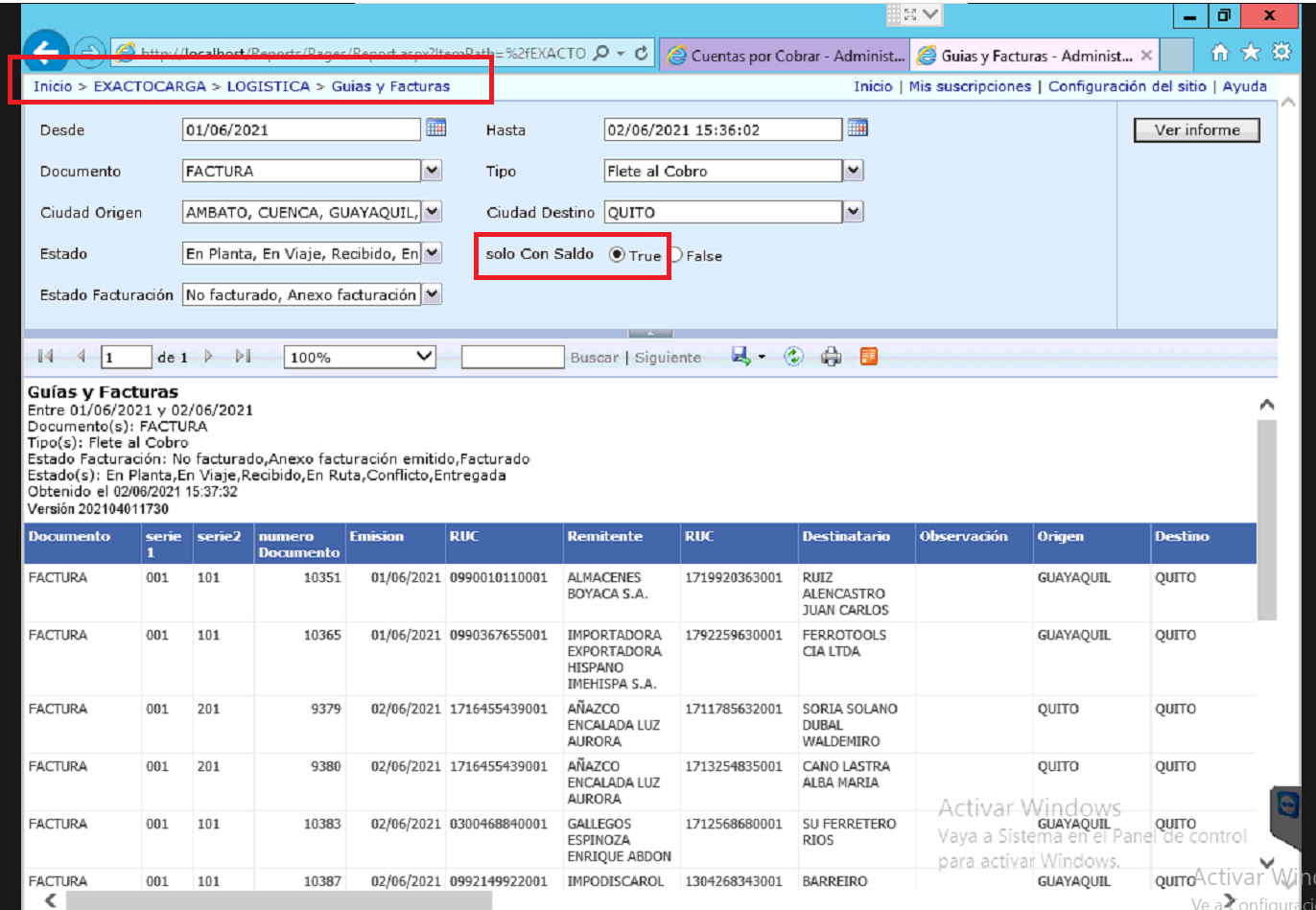The width and height of the screenshot is (1316, 910).
Task: Go to next report page
Action: (x=208, y=357)
